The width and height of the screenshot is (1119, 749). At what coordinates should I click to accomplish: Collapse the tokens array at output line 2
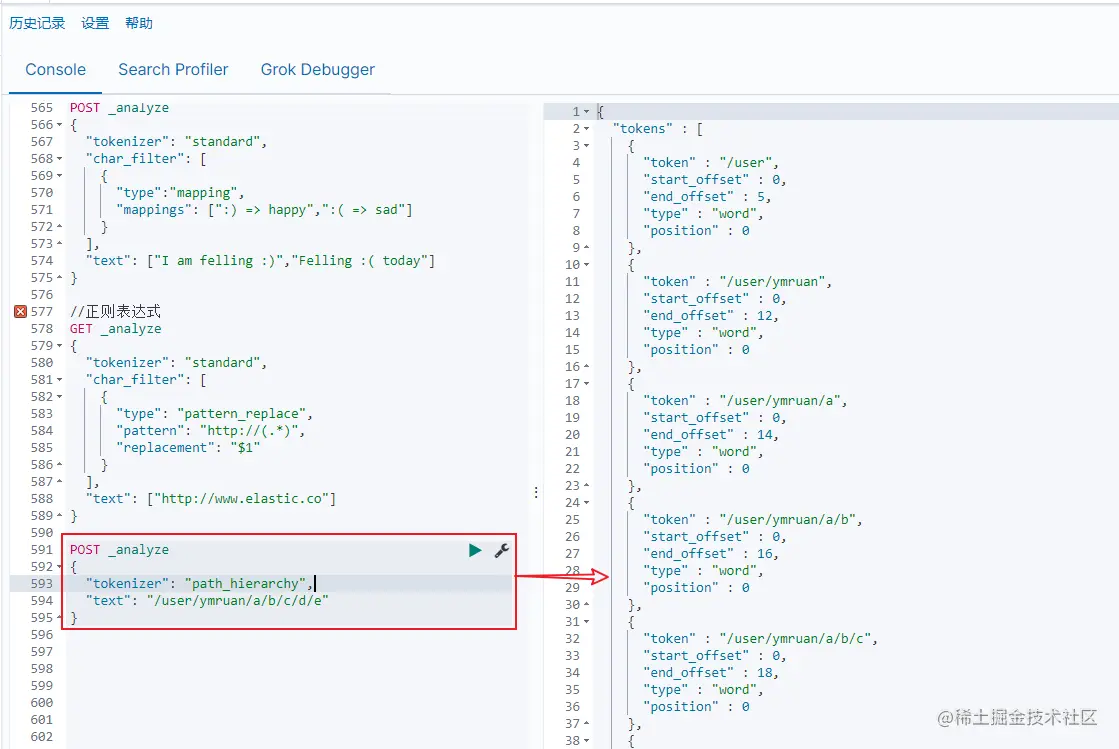[x=587, y=129]
